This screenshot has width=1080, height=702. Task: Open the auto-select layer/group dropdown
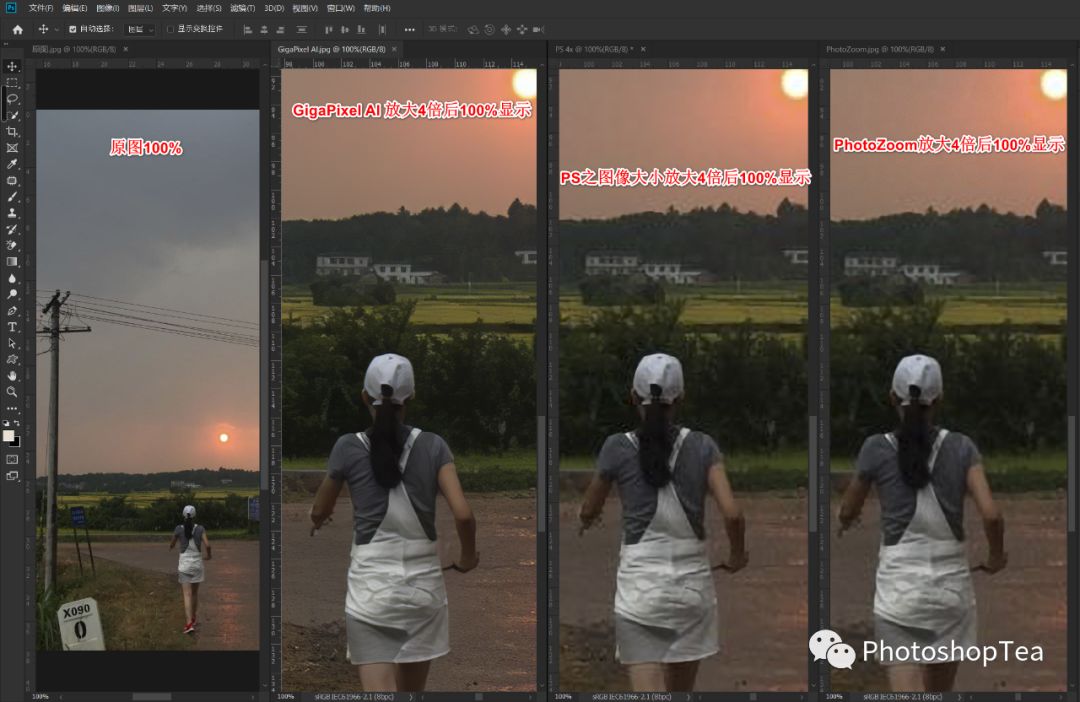coord(141,30)
